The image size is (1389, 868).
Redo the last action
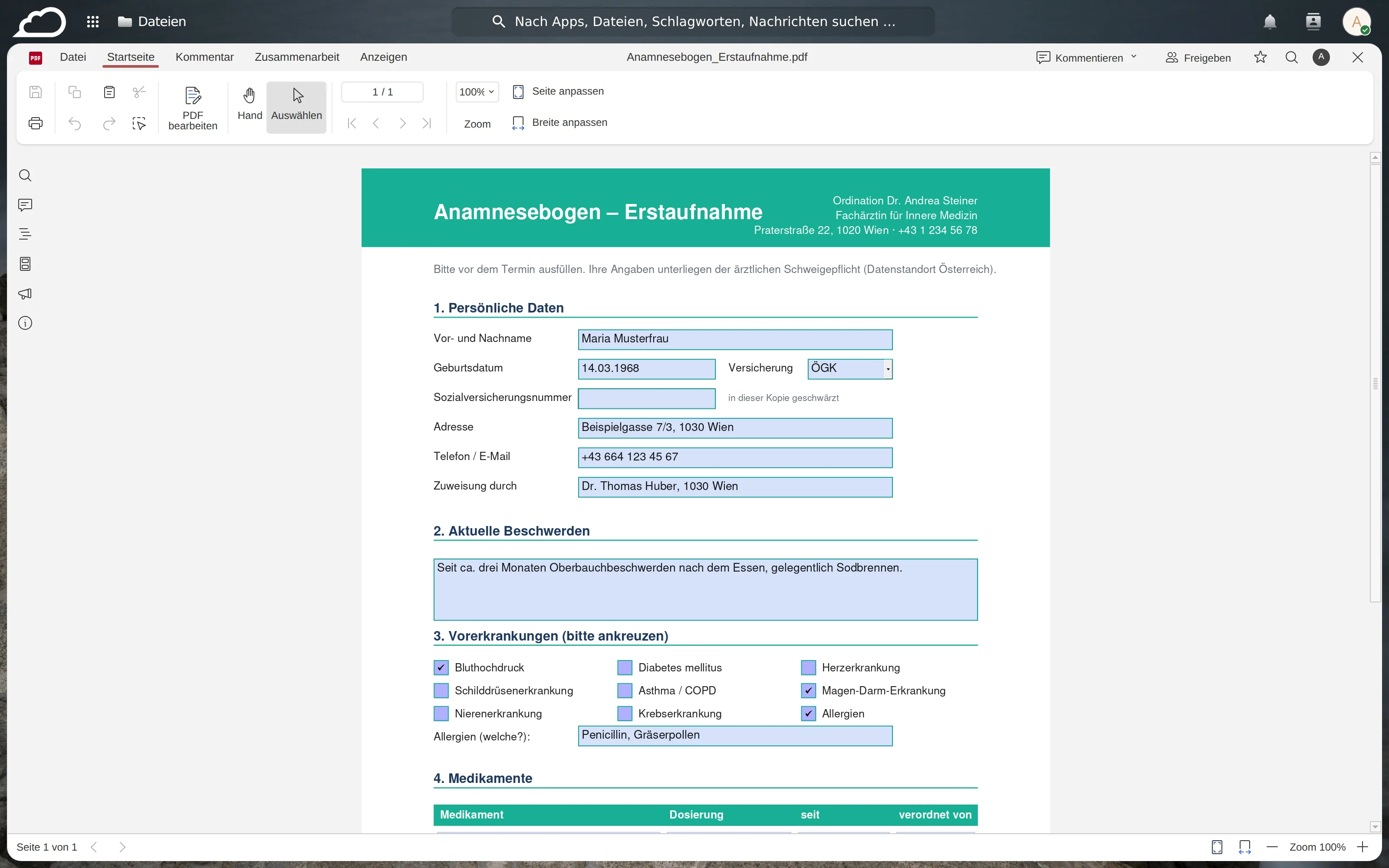click(109, 123)
